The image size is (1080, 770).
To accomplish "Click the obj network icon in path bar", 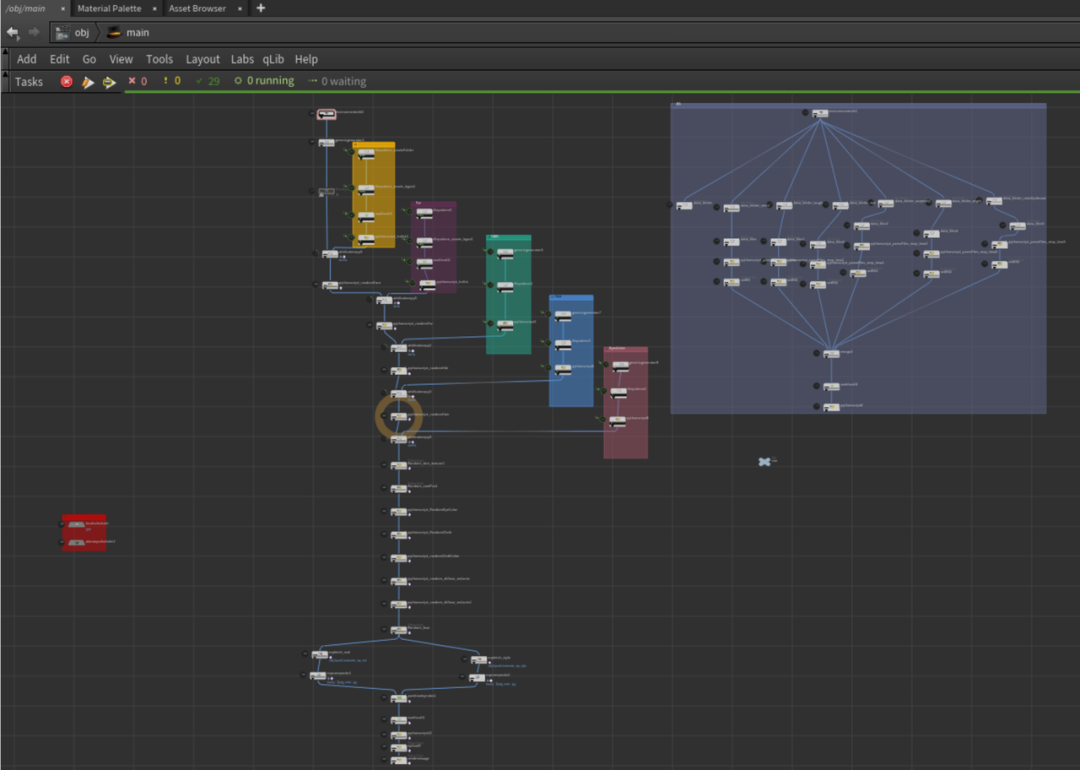I will click(x=63, y=33).
